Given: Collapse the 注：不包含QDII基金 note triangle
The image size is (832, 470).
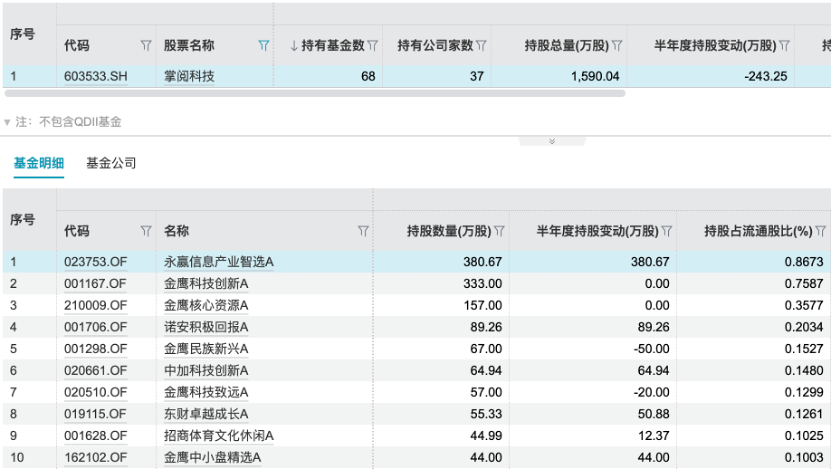Looking at the screenshot, I should pyautogui.click(x=7, y=122).
